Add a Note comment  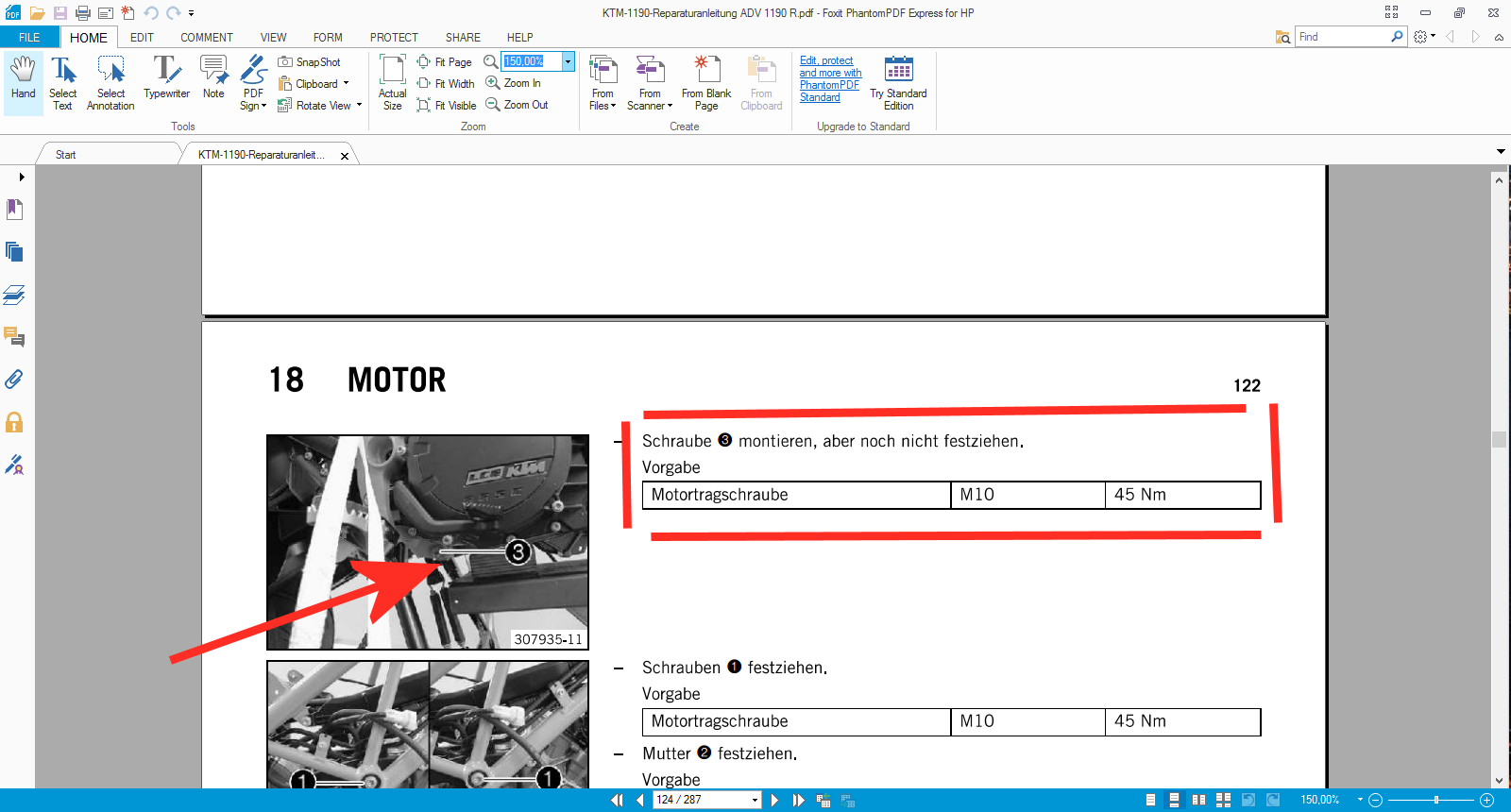pyautogui.click(x=213, y=79)
